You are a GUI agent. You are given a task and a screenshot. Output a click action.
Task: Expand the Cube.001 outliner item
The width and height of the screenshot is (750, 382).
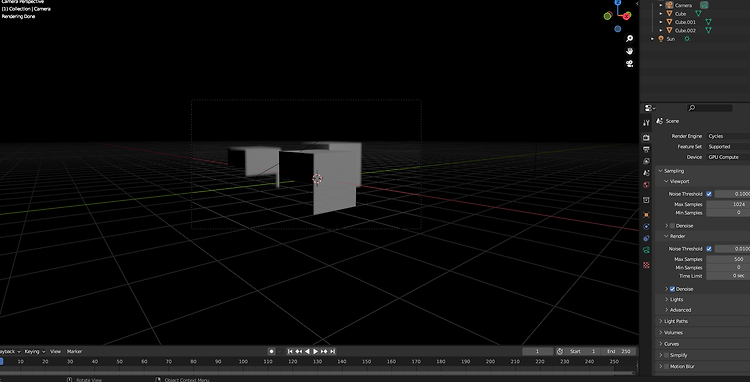point(661,22)
